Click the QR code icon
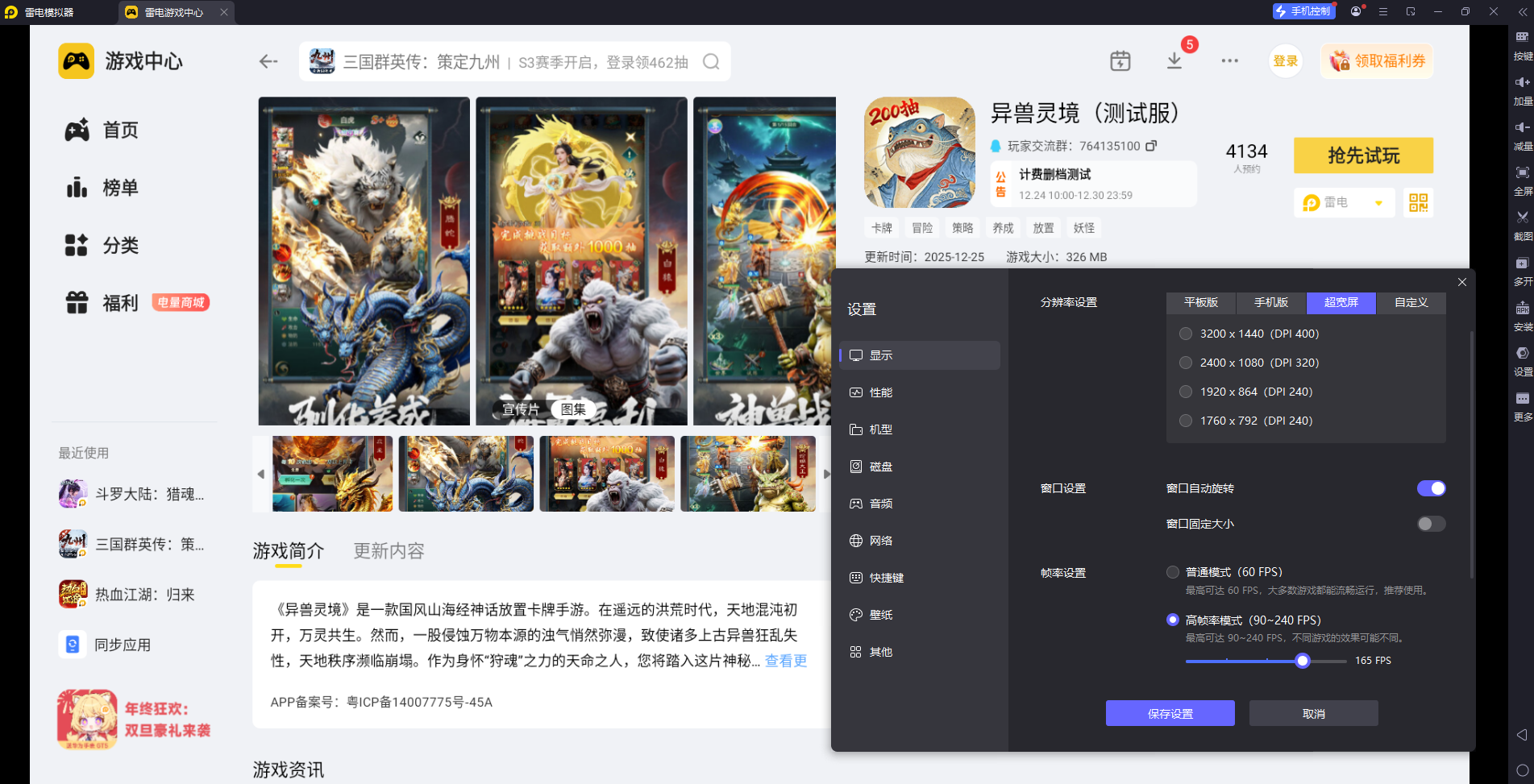Viewport: 1534px width, 784px height. point(1418,203)
